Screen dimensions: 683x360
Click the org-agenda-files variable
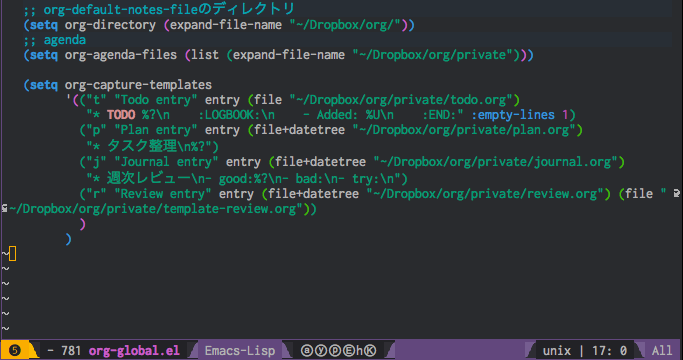pyautogui.click(x=121, y=55)
